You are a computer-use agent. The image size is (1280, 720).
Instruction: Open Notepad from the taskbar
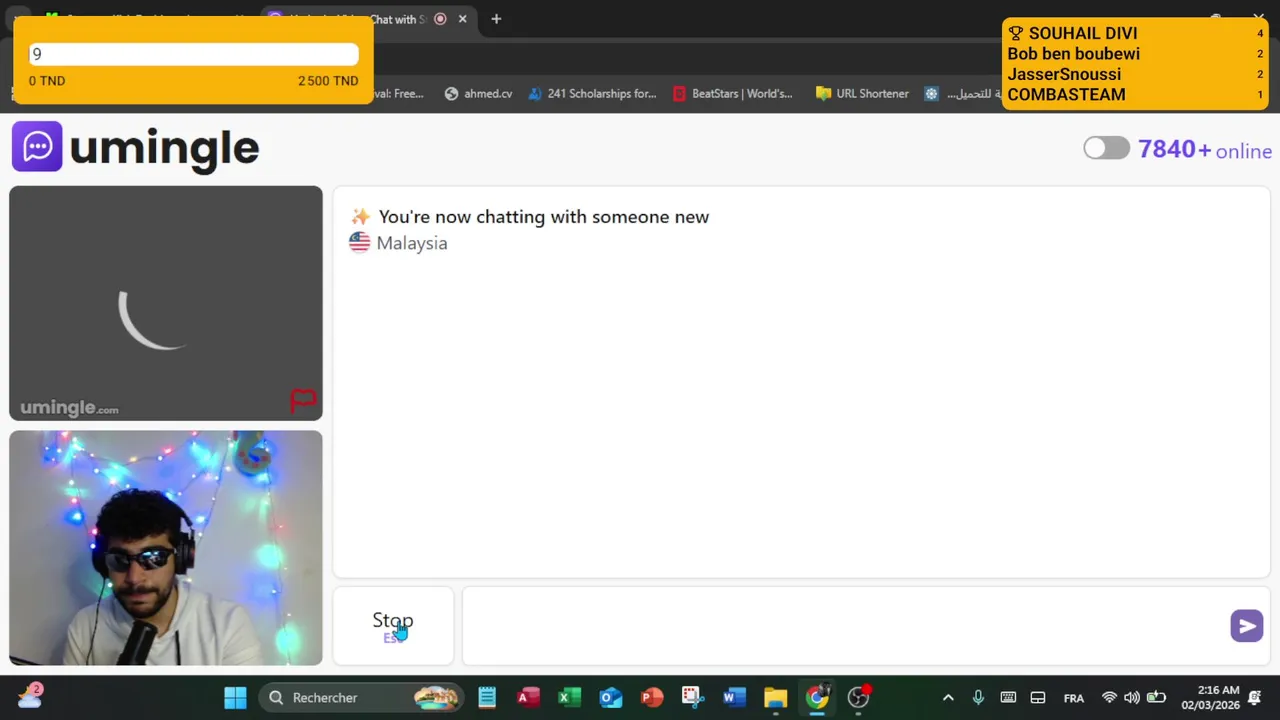point(487,697)
